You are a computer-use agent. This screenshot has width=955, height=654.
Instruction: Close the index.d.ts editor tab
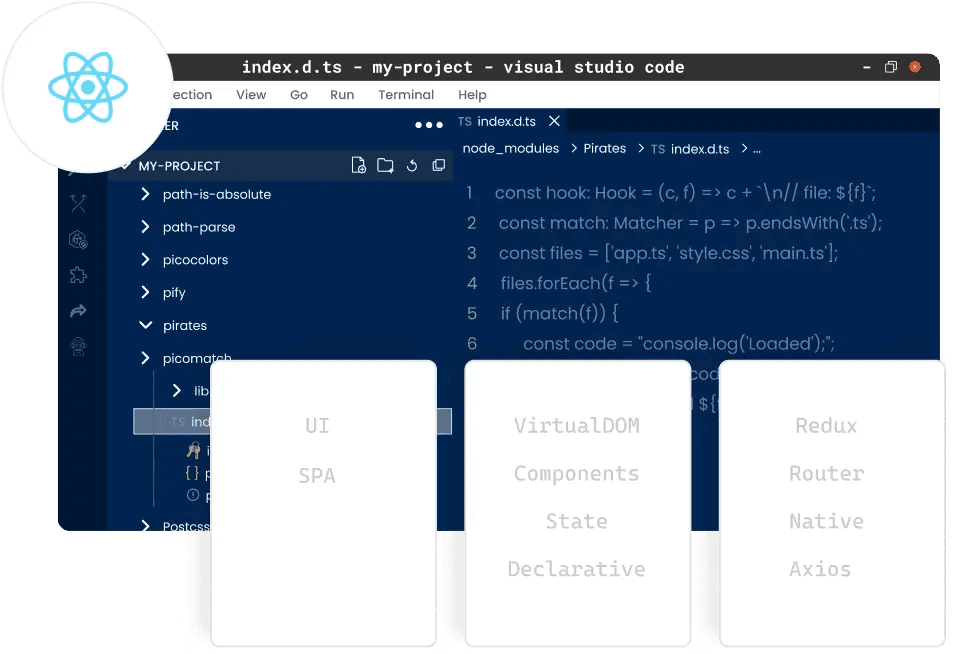[x=554, y=121]
